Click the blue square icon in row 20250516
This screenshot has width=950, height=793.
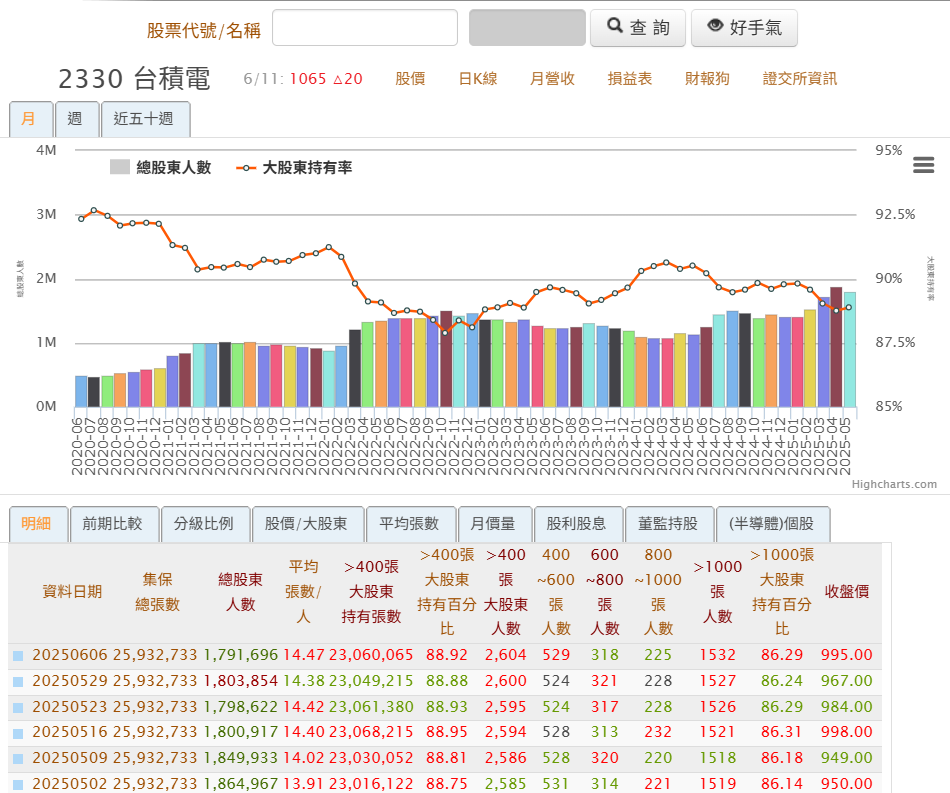coord(18,734)
